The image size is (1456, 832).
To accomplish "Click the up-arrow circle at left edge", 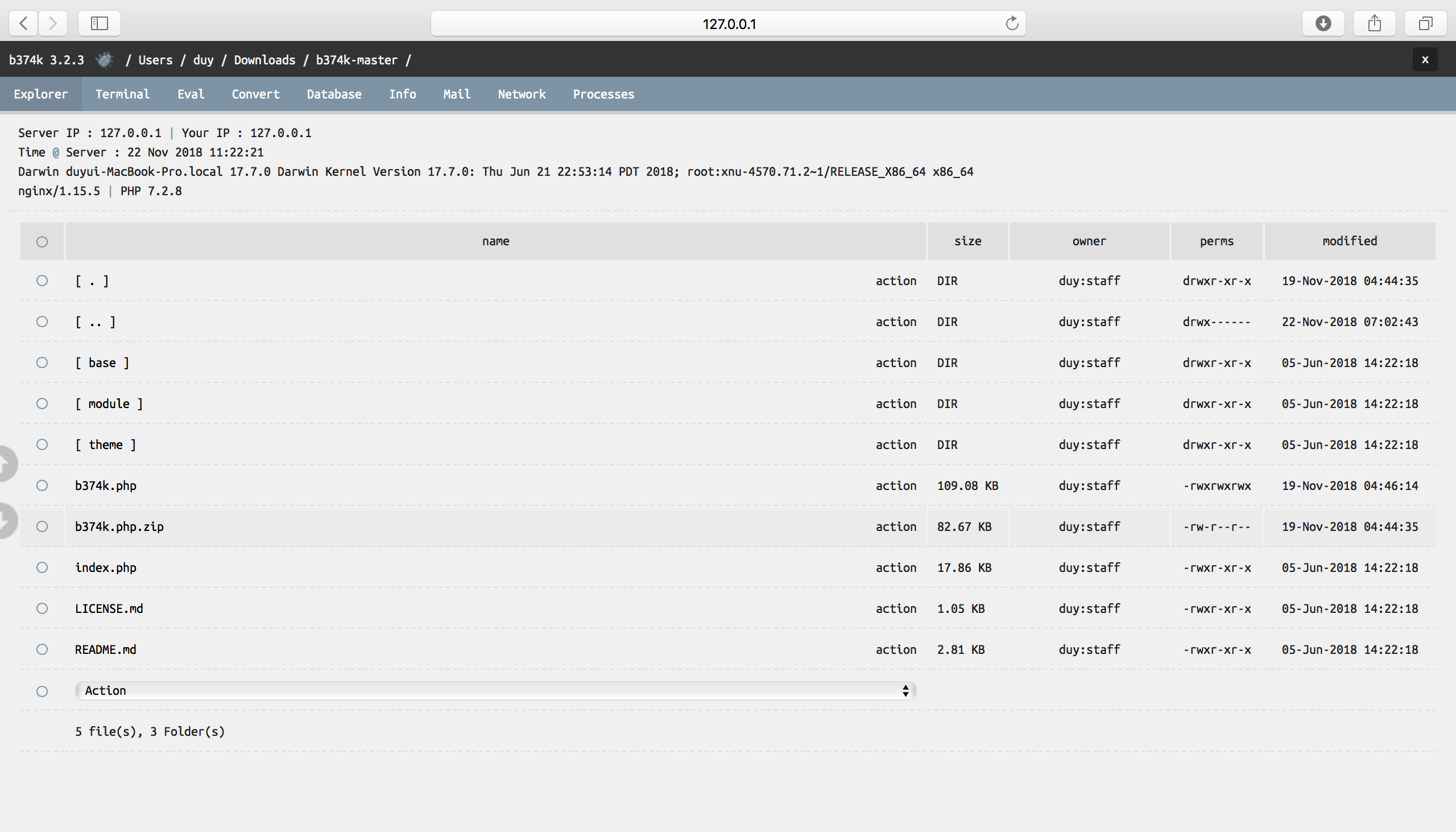I will pos(7,463).
